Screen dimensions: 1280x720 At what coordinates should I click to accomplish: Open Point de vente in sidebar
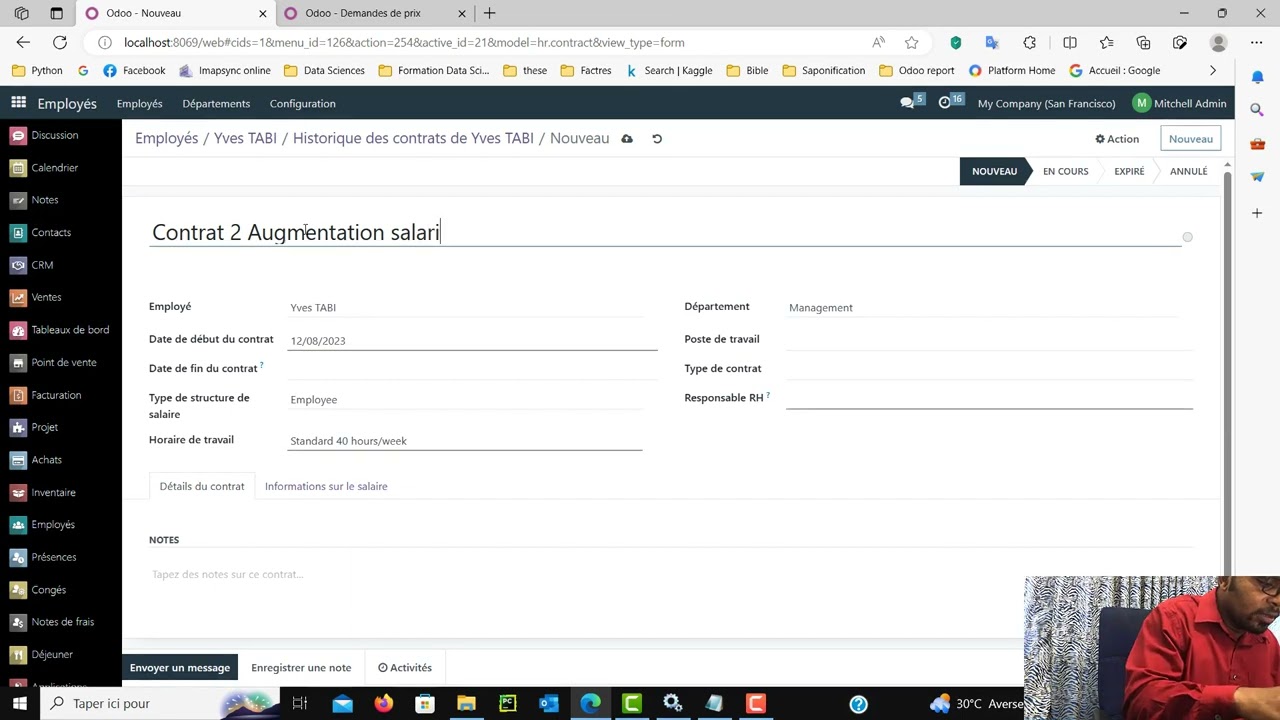pos(54,362)
